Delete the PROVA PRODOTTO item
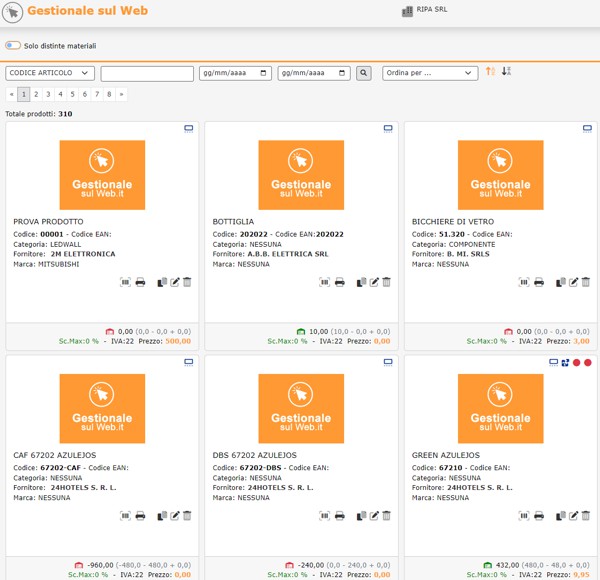600x580 pixels. click(187, 282)
